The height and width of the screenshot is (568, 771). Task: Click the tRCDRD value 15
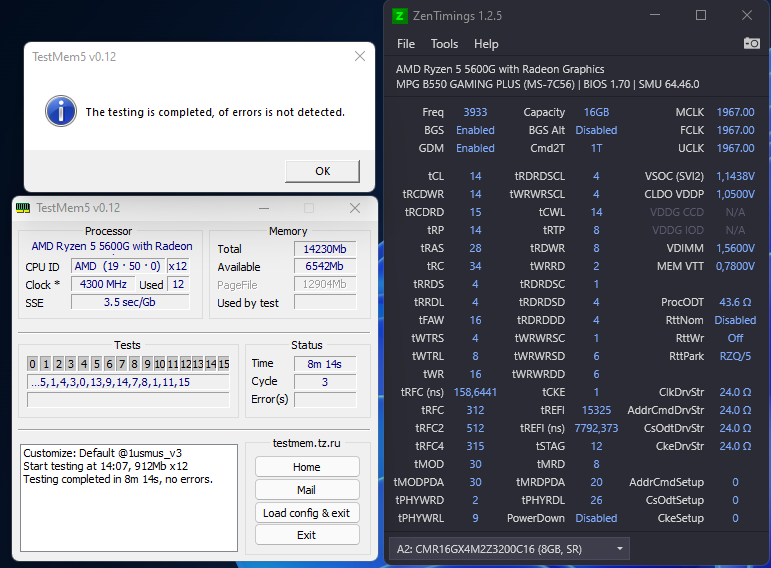475,212
